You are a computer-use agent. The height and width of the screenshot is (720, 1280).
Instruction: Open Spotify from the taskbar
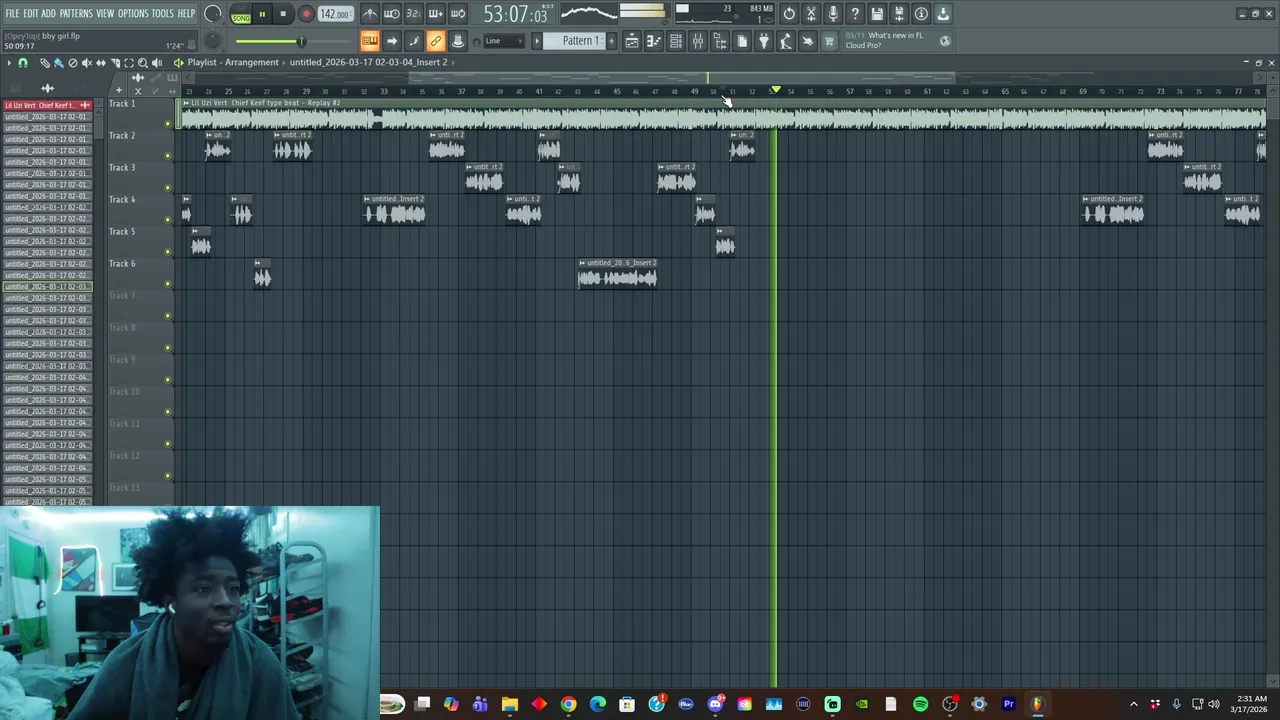920,704
